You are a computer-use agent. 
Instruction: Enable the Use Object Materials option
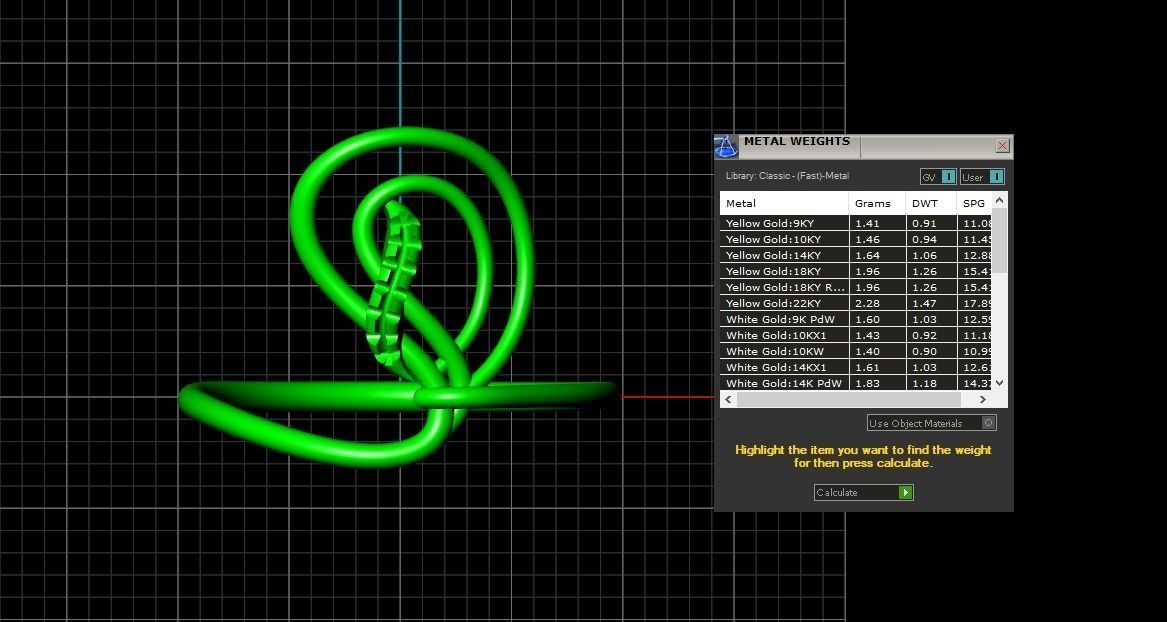pos(932,423)
